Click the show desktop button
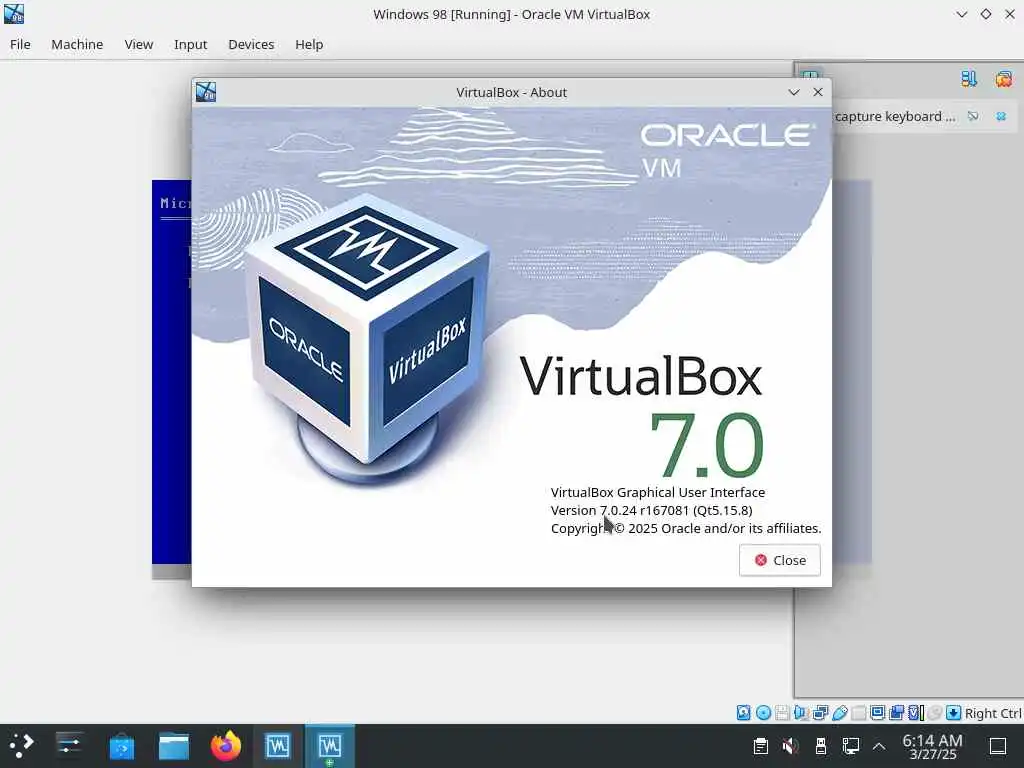This screenshot has height=768, width=1024. pos(998,746)
